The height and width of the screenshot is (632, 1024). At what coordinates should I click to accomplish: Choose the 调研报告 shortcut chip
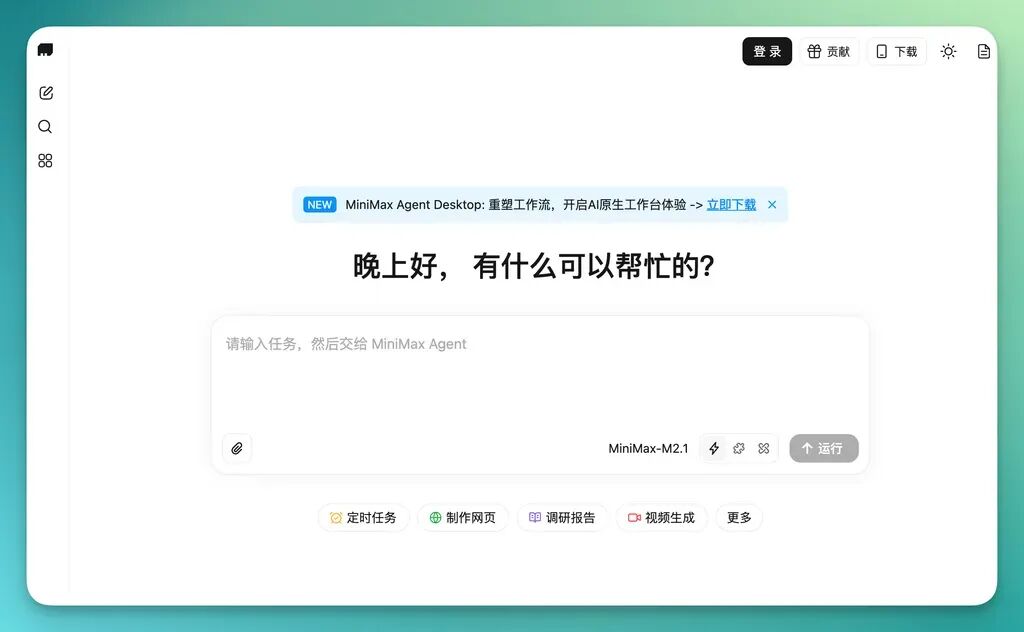(562, 518)
